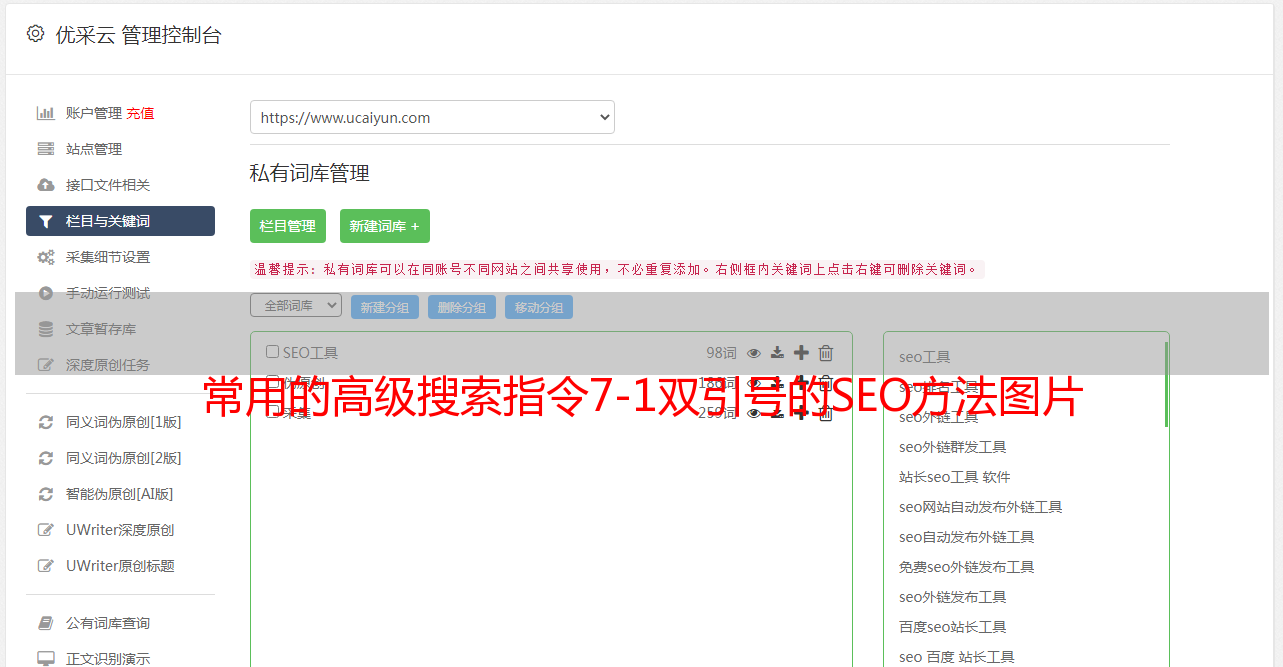Click the gear icon beside 优采云 管理控制台
The height and width of the screenshot is (667, 1283).
36,34
